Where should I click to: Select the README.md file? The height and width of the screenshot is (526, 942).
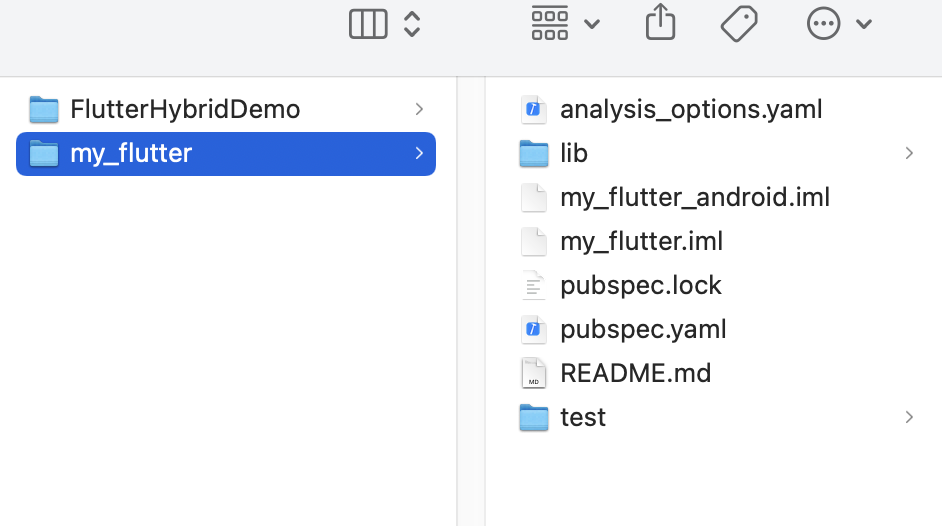(x=635, y=373)
